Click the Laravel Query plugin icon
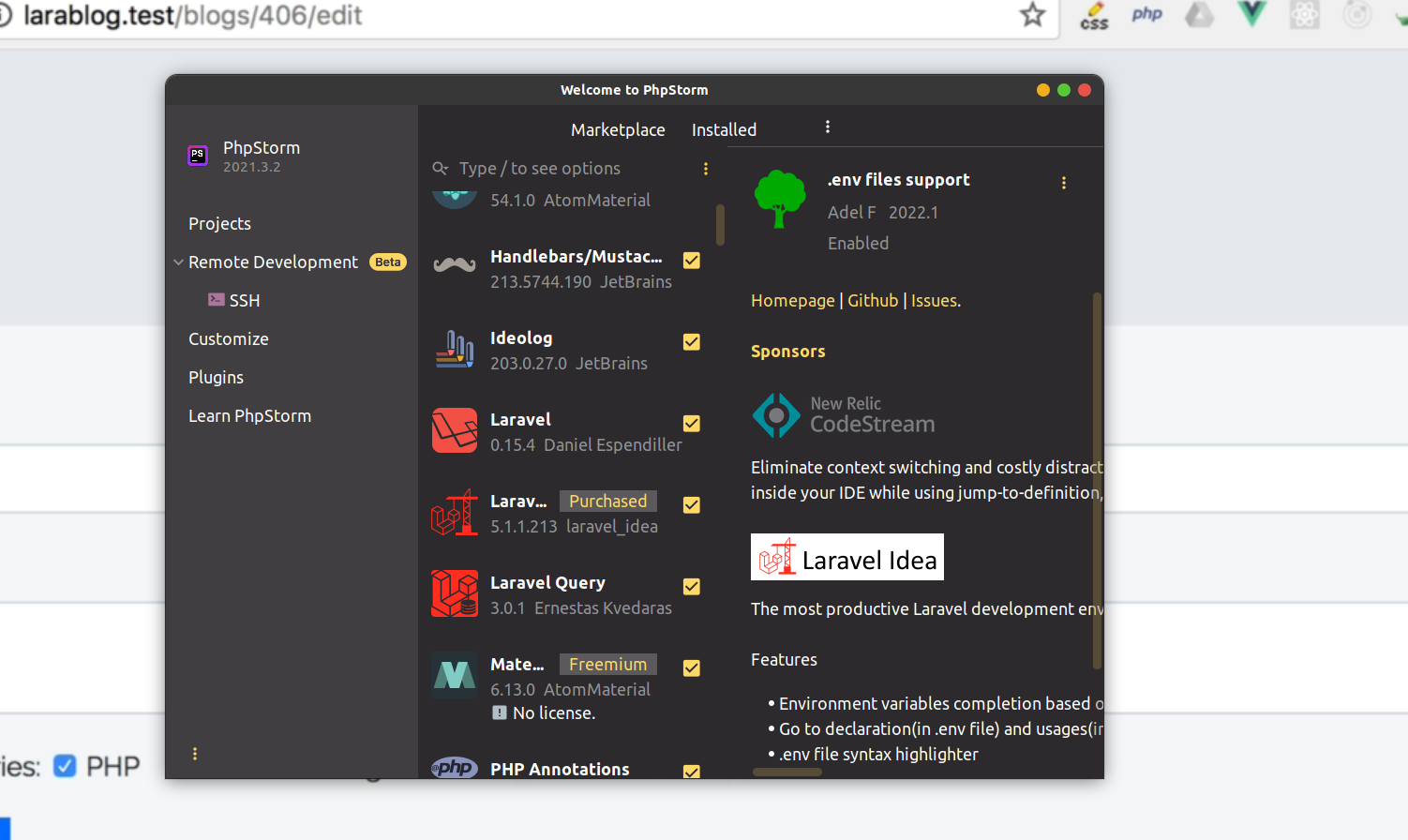The image size is (1408, 840). pos(455,593)
